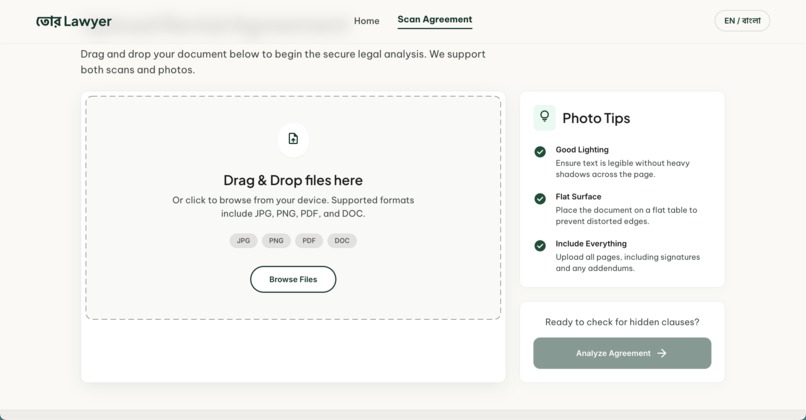
Task: Click the Flat Surface tip title
Action: (x=578, y=196)
